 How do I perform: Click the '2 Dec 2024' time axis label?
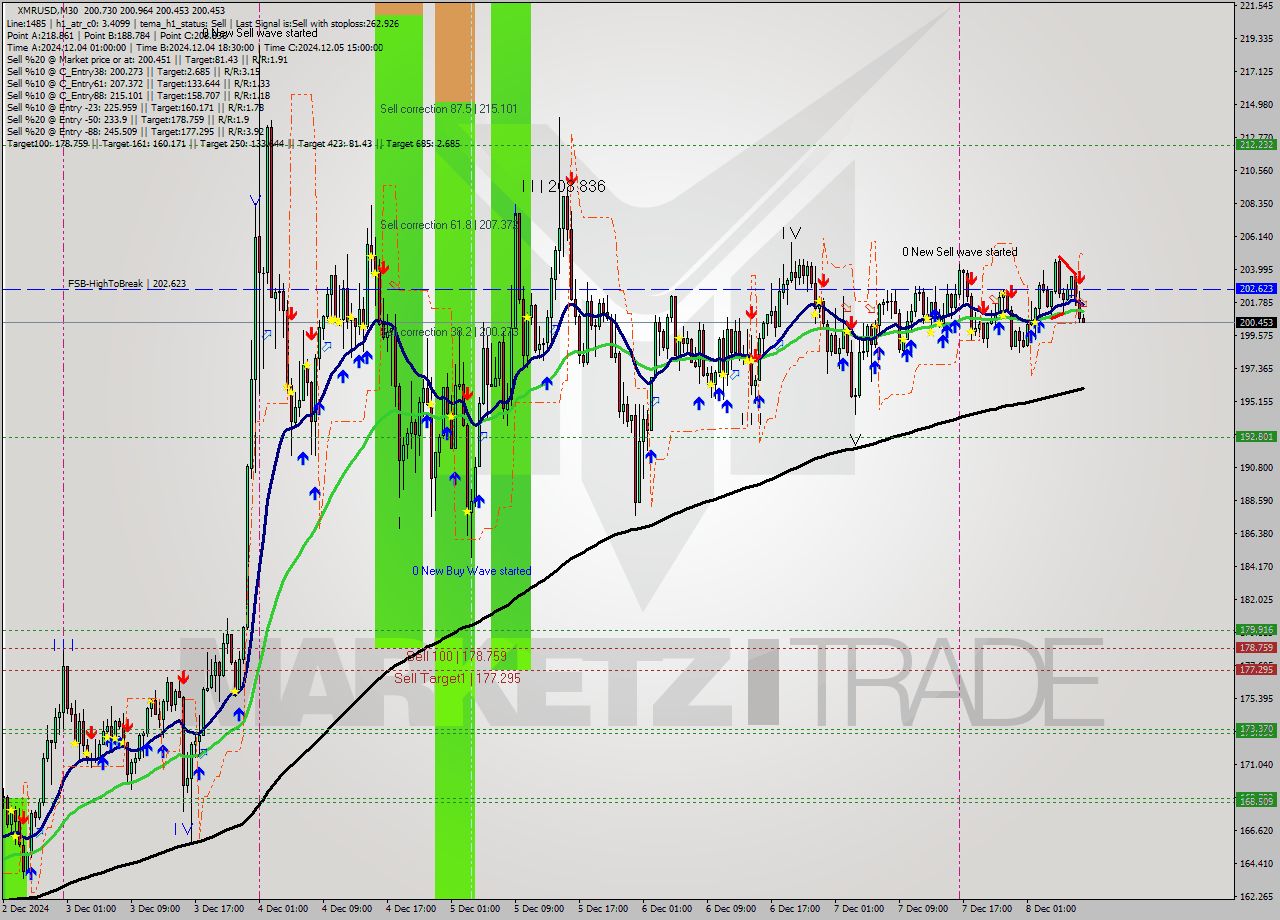[25, 909]
